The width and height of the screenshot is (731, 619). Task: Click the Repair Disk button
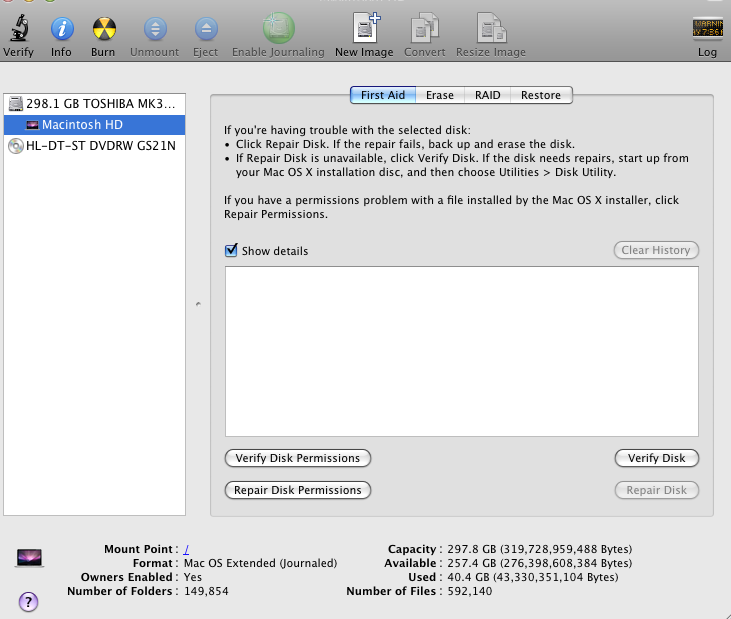click(x=656, y=490)
